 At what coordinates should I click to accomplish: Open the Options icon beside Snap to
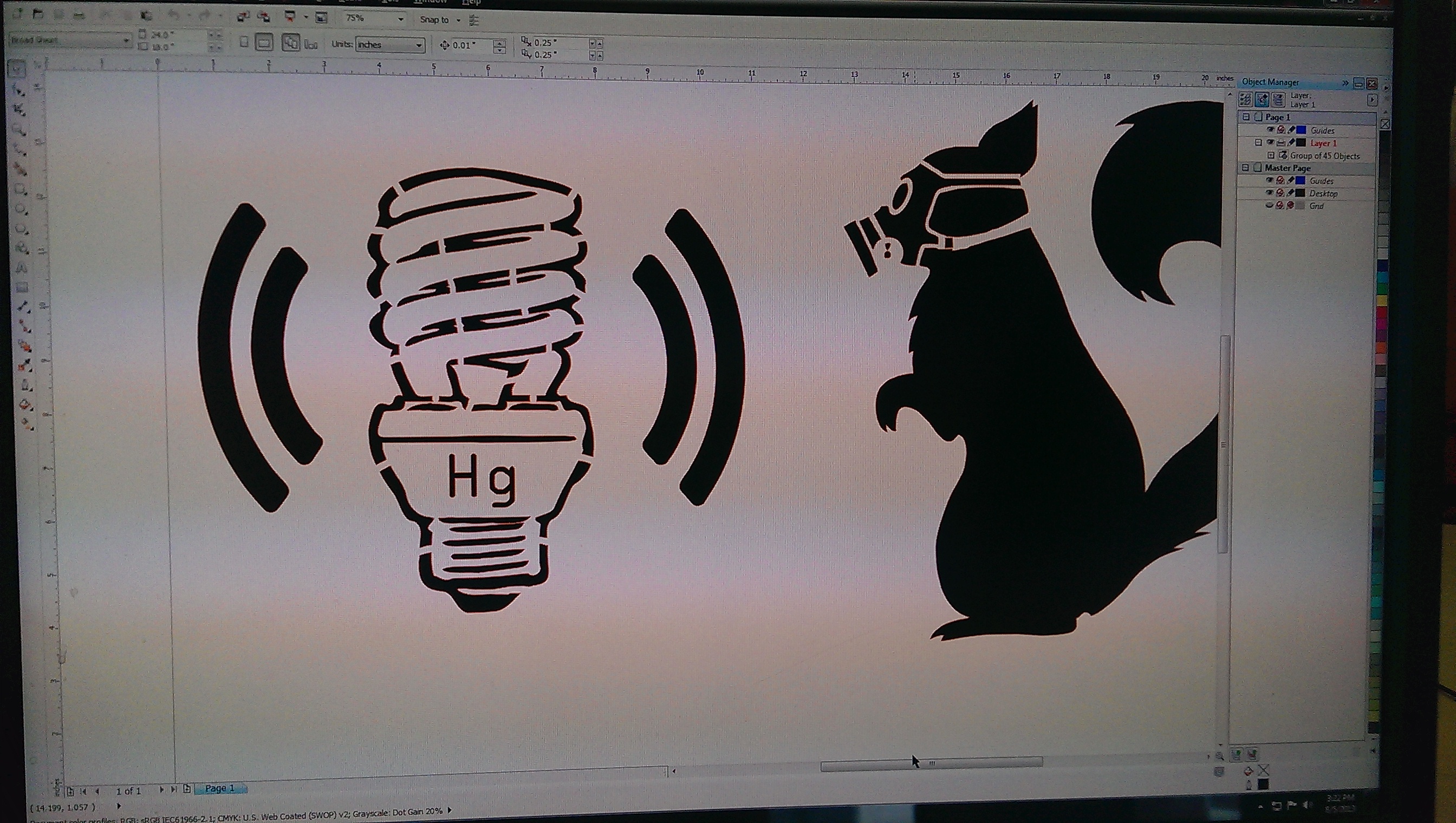[x=474, y=21]
